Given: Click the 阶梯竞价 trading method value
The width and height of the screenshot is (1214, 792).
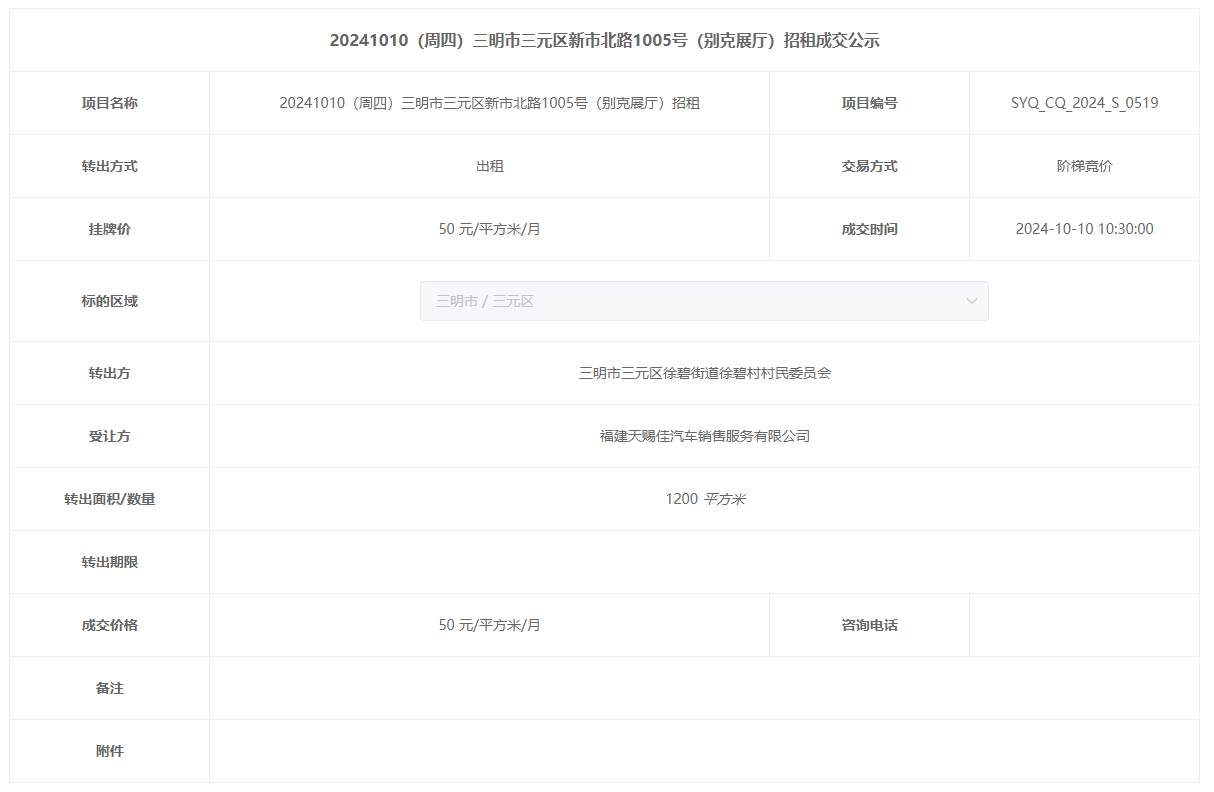Looking at the screenshot, I should [x=1084, y=166].
